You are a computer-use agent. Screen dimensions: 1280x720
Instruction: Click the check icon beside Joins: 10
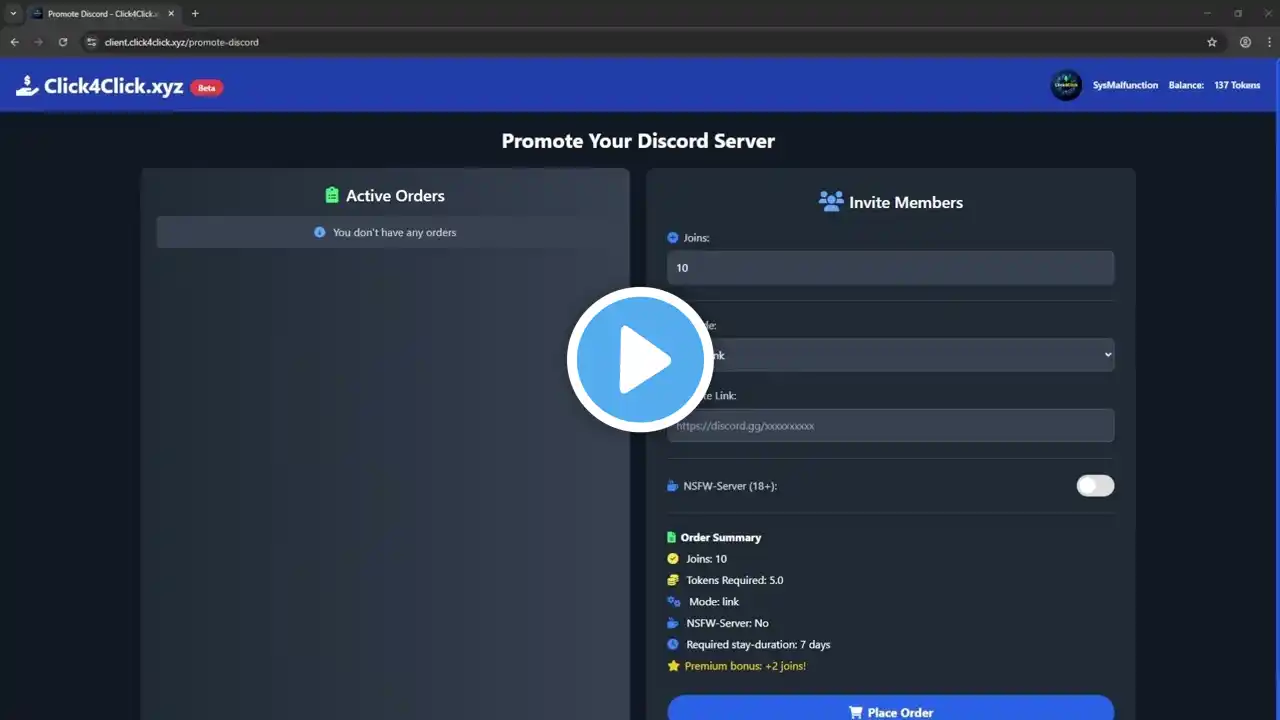(673, 559)
